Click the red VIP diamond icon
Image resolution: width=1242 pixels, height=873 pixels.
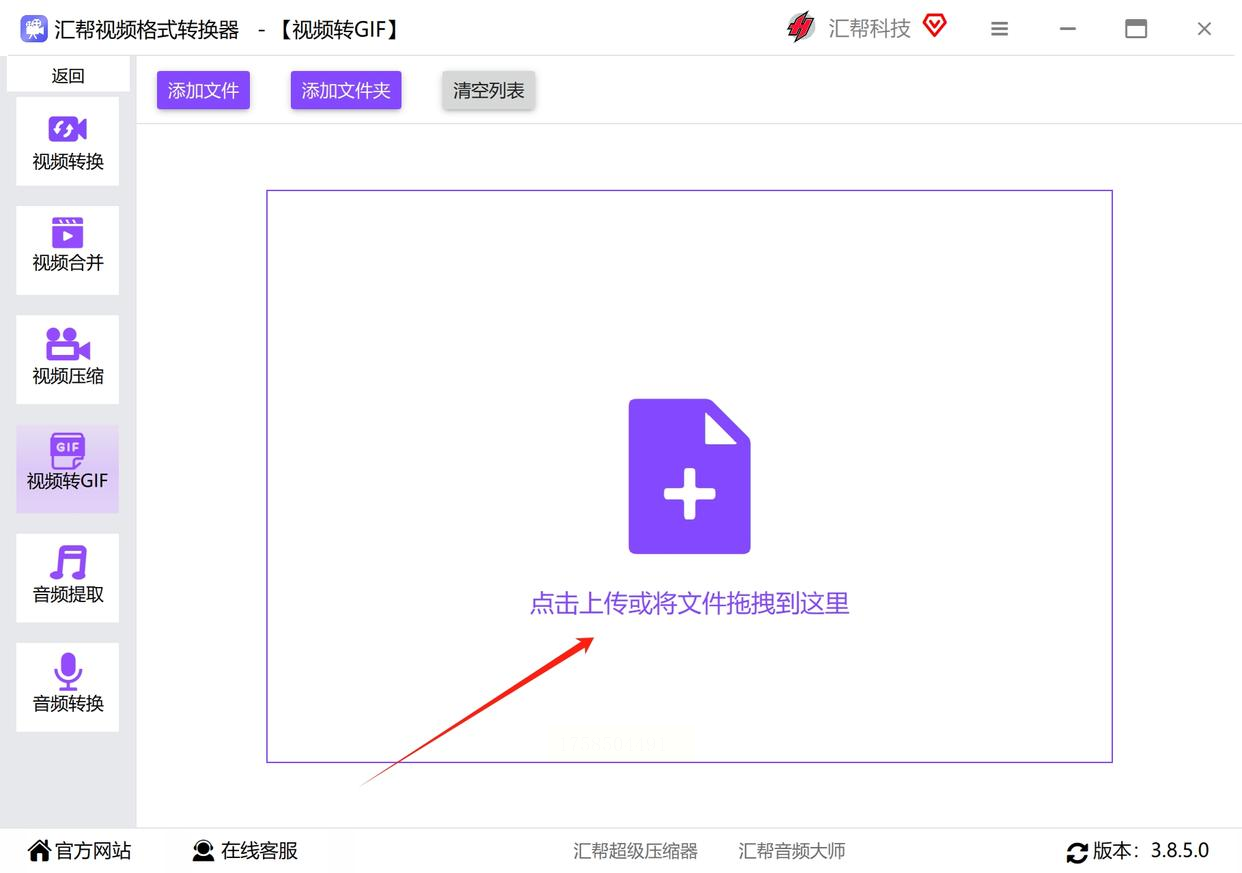pyautogui.click(x=934, y=26)
